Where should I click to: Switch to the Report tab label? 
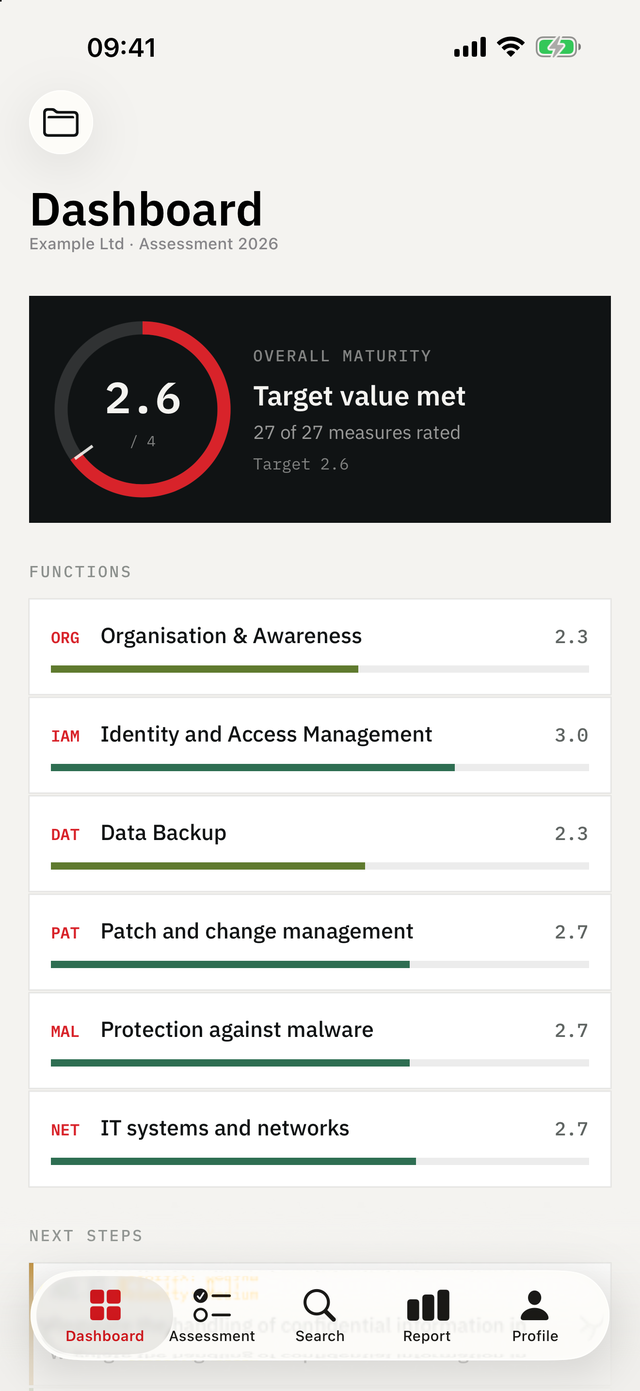[x=427, y=1336]
